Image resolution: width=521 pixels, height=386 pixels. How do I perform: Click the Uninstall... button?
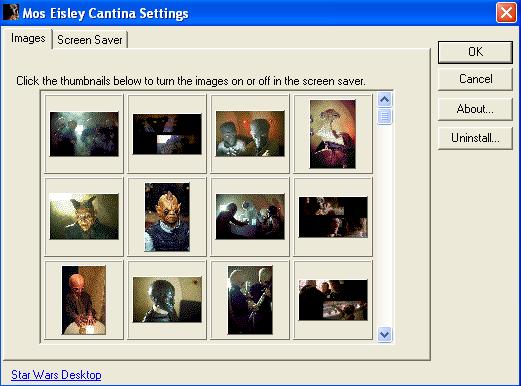pos(475,138)
